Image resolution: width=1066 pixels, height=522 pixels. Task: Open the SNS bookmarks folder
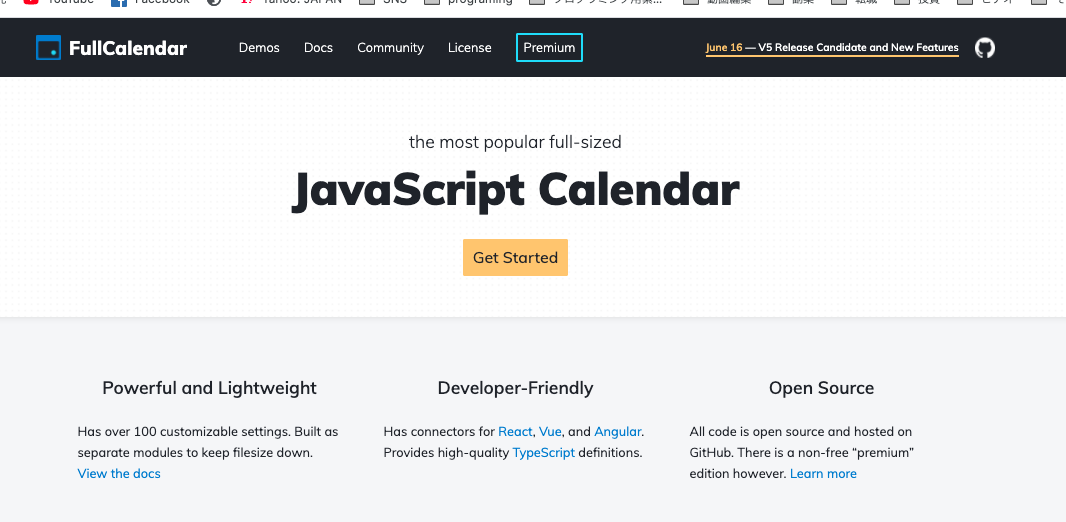click(x=383, y=2)
